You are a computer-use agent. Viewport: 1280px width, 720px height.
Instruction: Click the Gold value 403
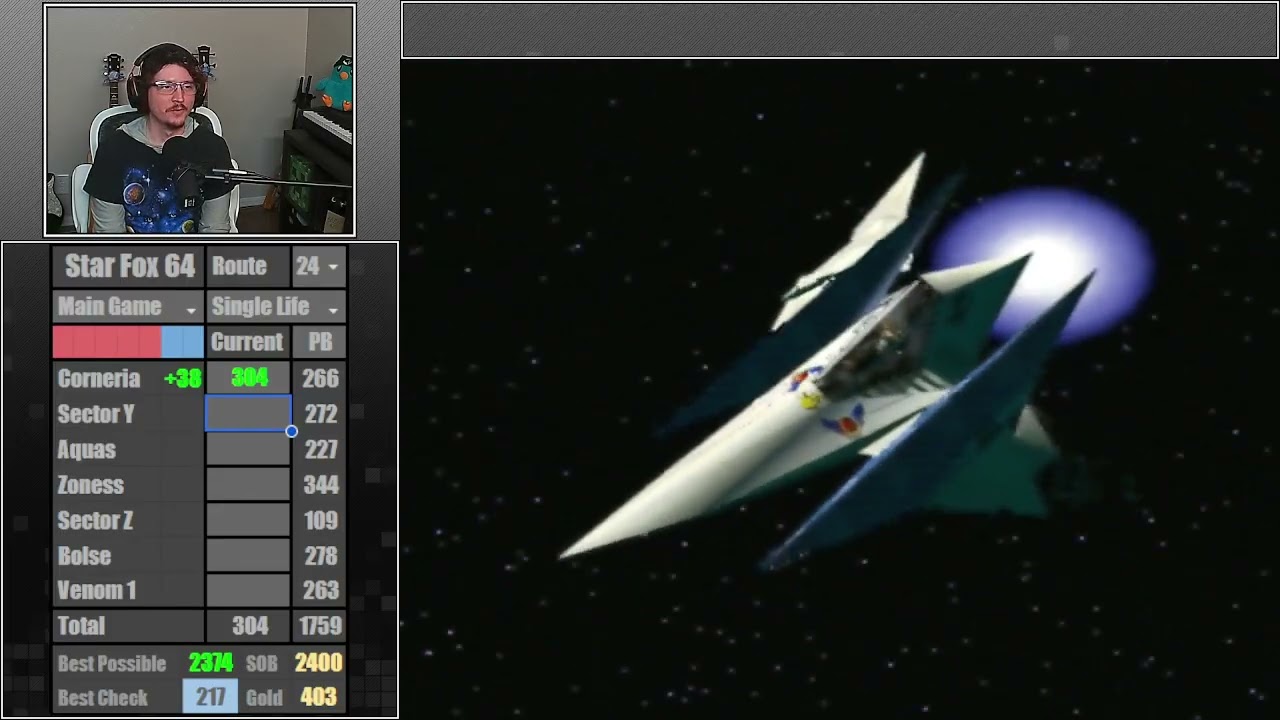(318, 697)
